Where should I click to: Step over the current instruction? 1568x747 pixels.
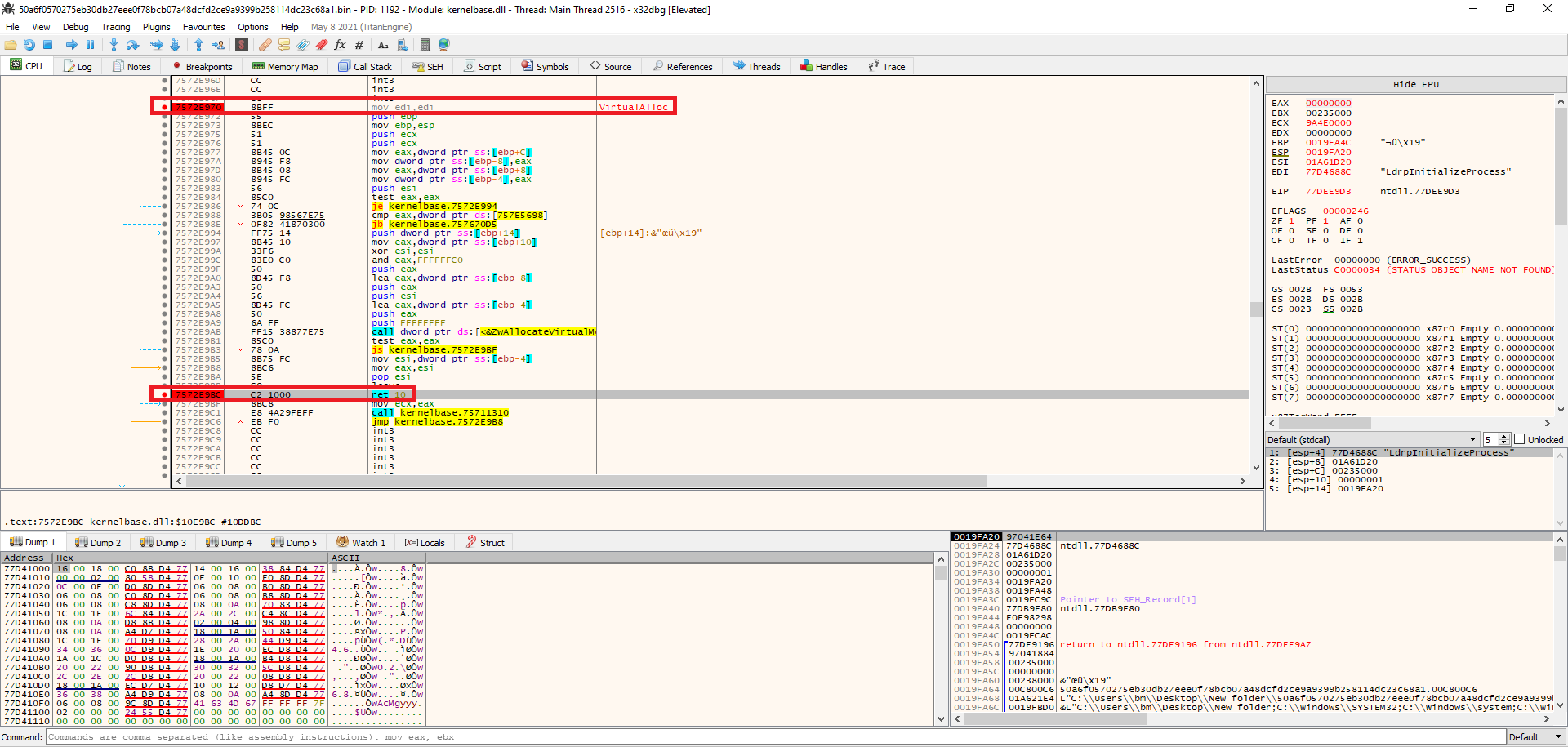click(x=131, y=45)
